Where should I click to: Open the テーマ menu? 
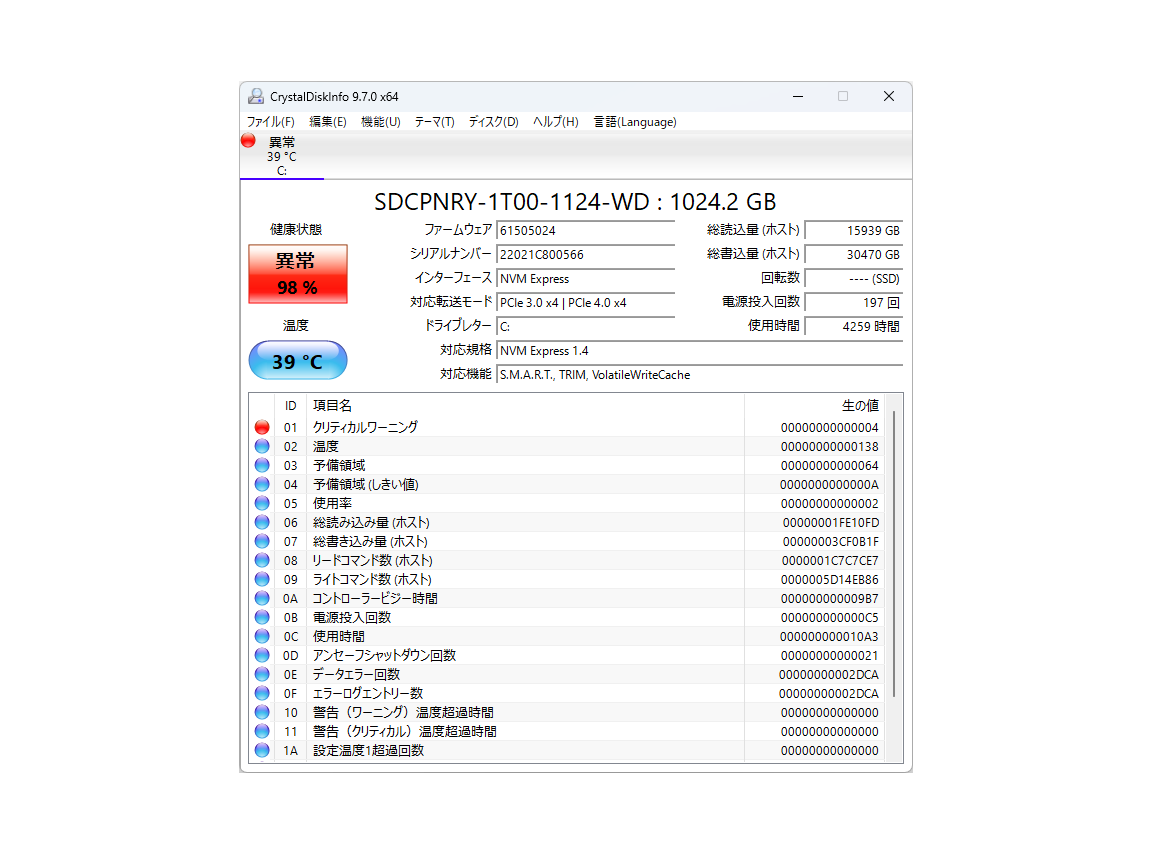pyautogui.click(x=434, y=121)
